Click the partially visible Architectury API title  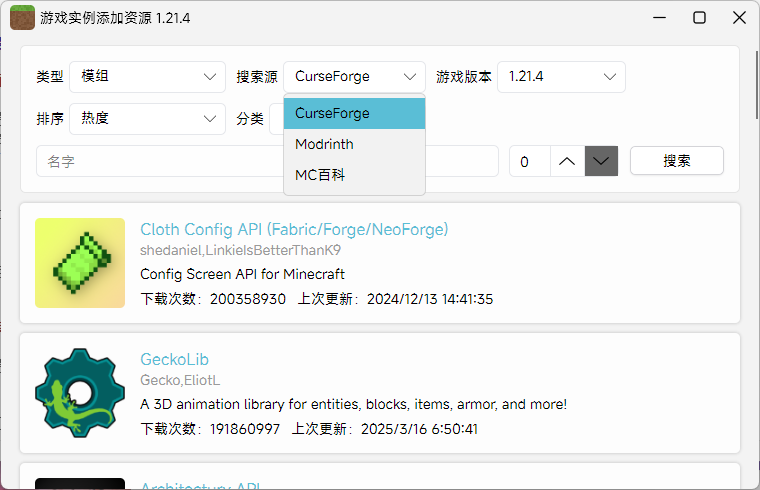(x=200, y=486)
